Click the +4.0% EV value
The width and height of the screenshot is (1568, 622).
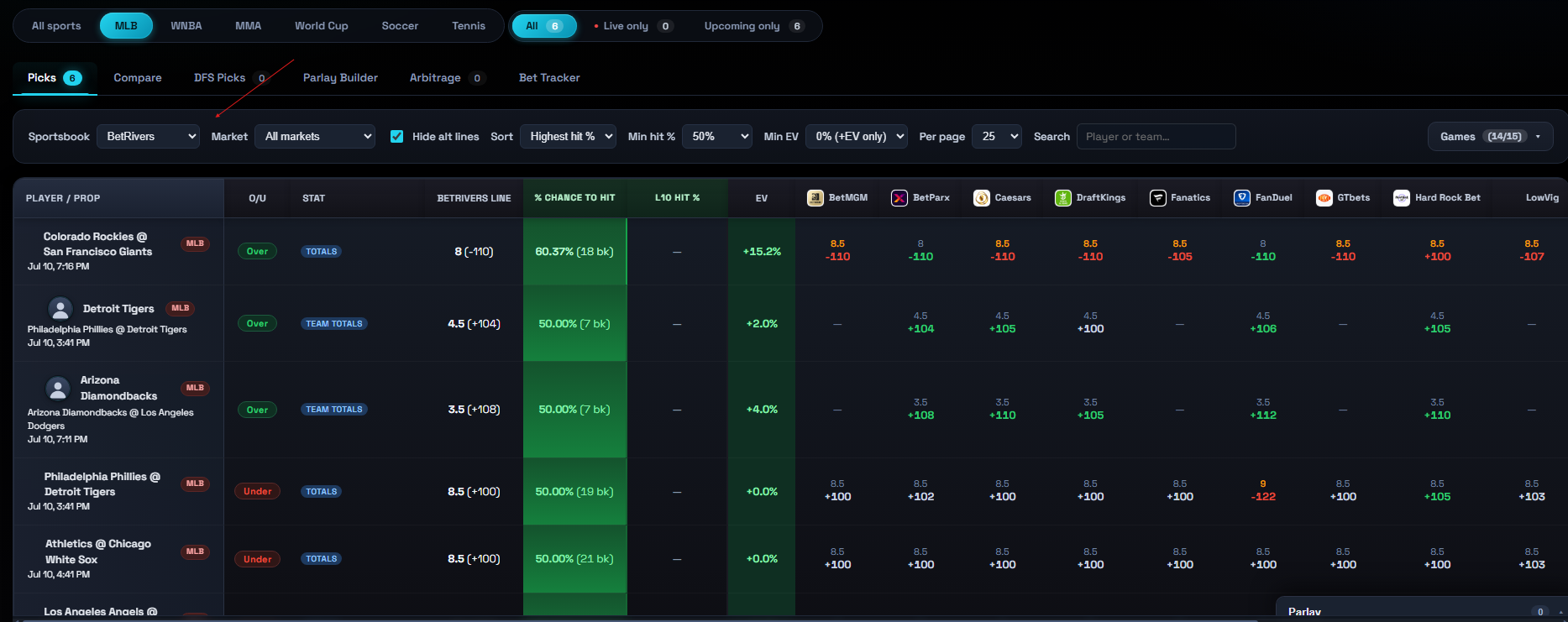coord(762,410)
